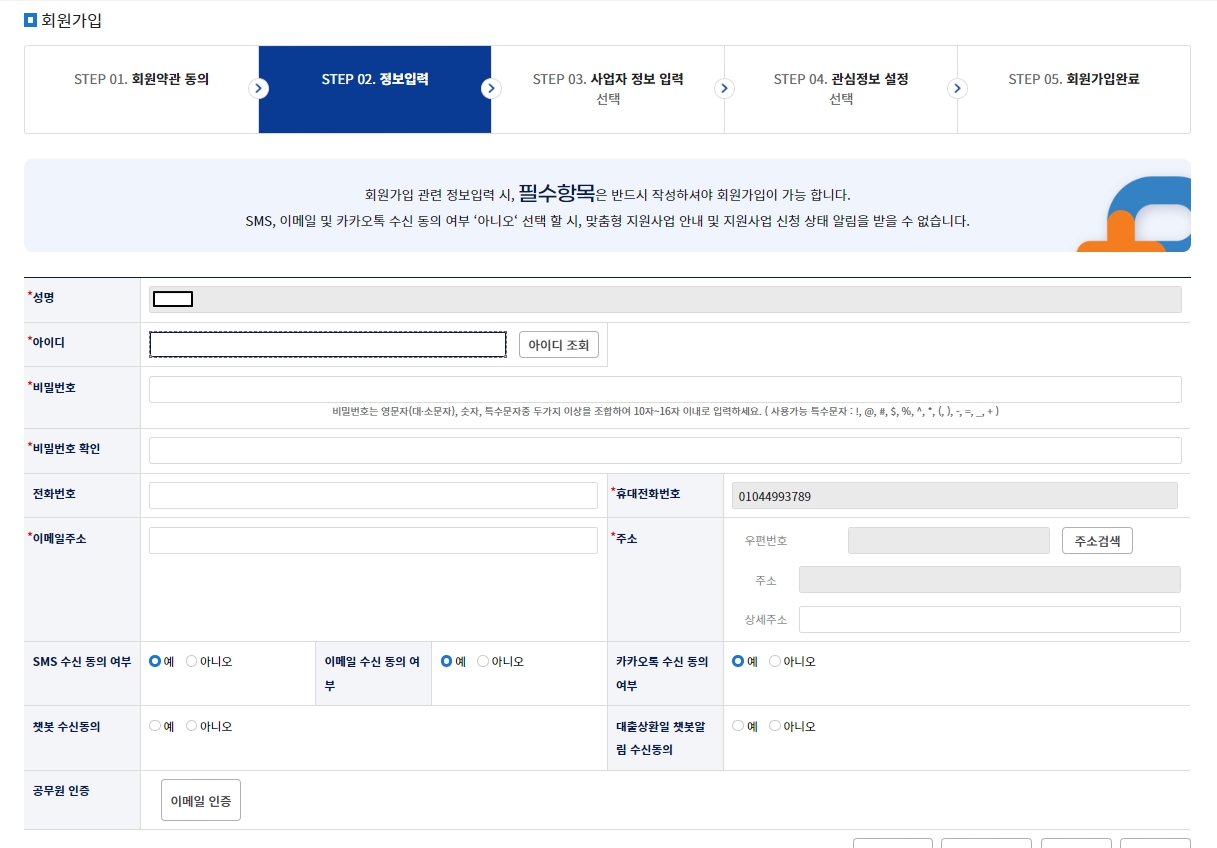Click the blue chevron arrow after STEP 01
The width and height of the screenshot is (1217, 848).
(259, 88)
